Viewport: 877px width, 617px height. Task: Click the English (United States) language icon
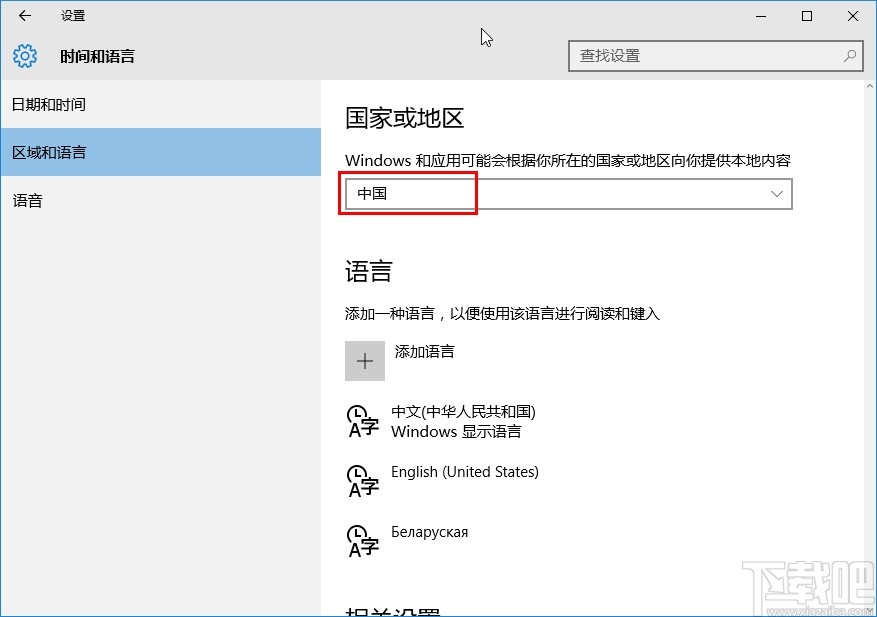tap(364, 480)
